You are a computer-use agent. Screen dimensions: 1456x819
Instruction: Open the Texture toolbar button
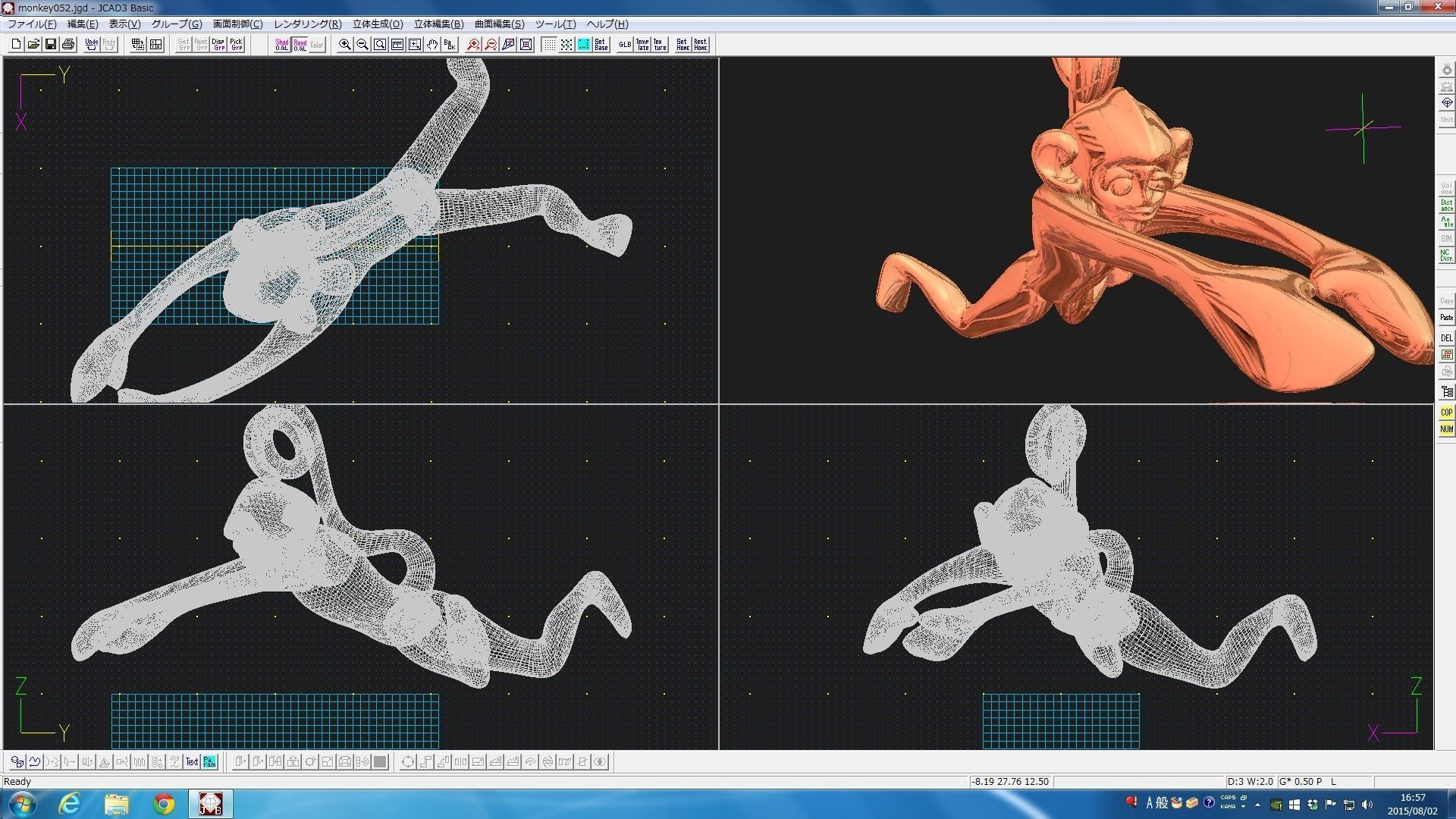[660, 45]
